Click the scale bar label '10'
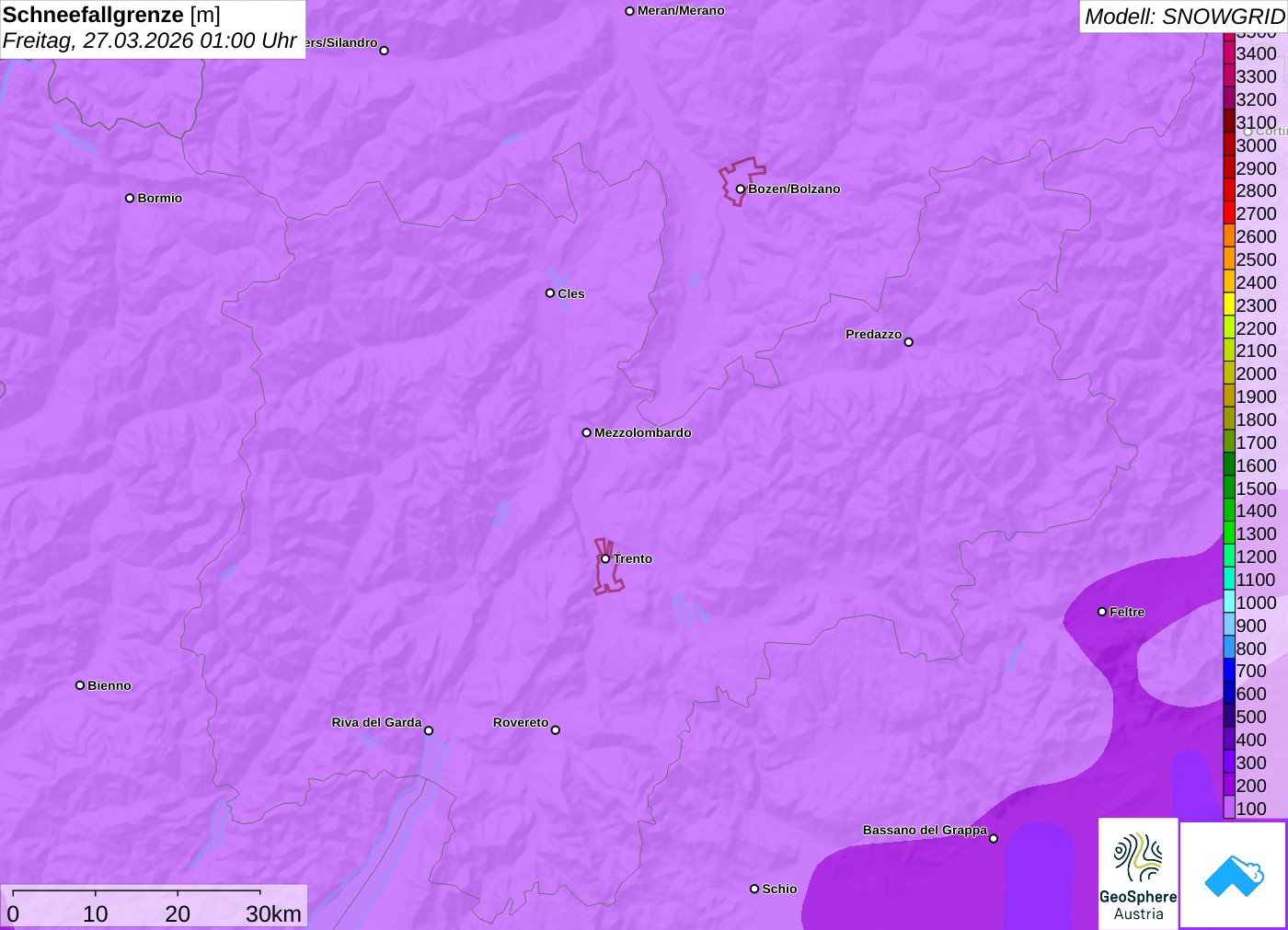The width and height of the screenshot is (1288, 930). (96, 913)
